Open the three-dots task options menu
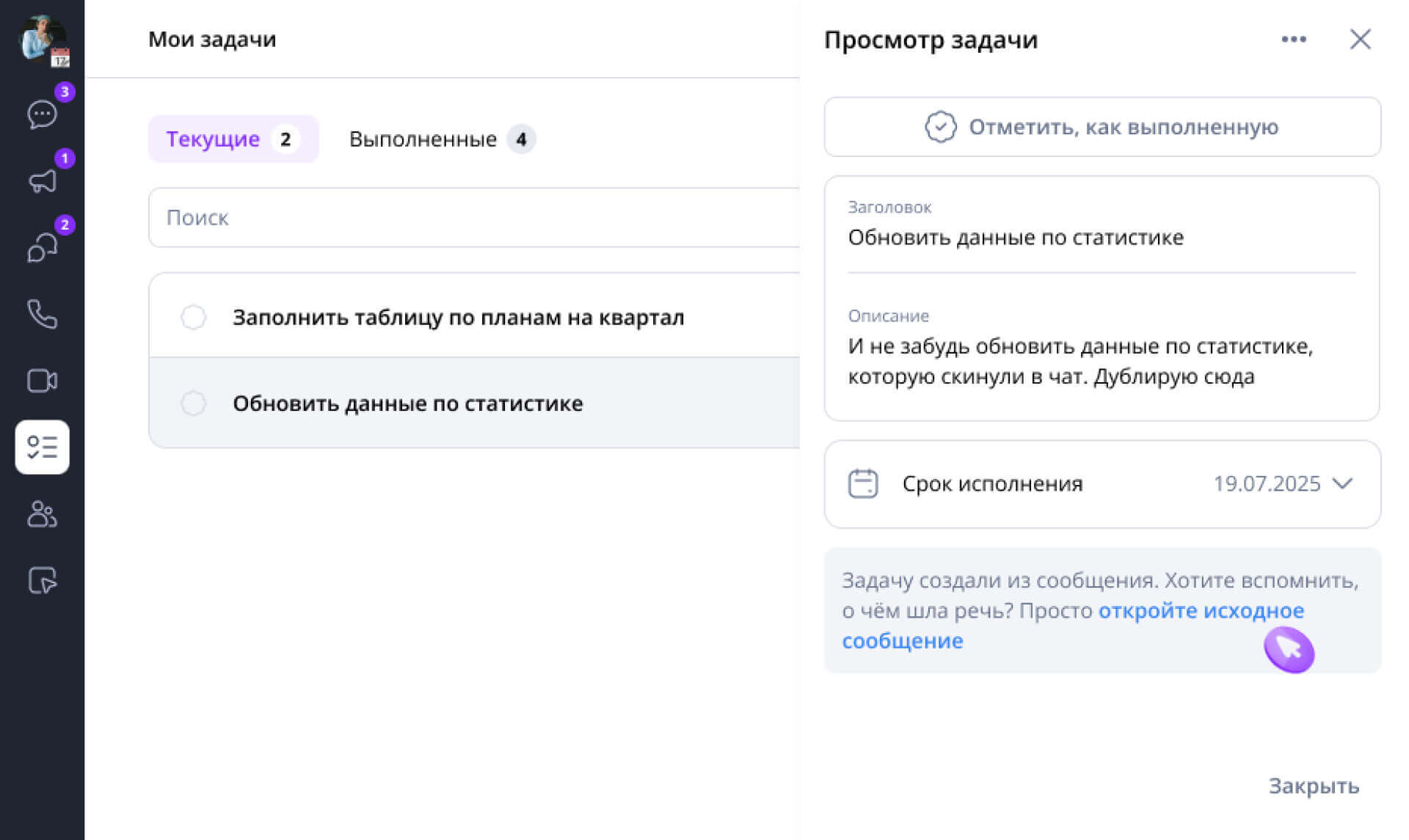The height and width of the screenshot is (840, 1409). 1293,40
